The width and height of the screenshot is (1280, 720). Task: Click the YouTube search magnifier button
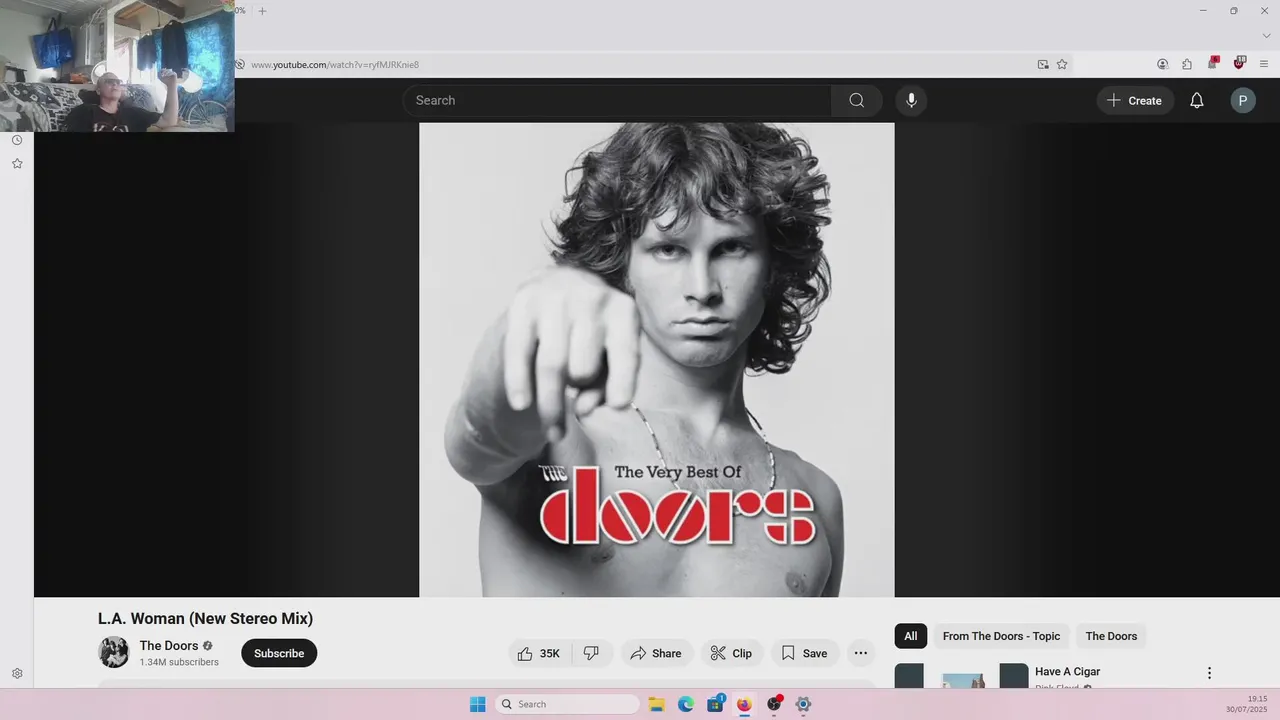point(856,100)
